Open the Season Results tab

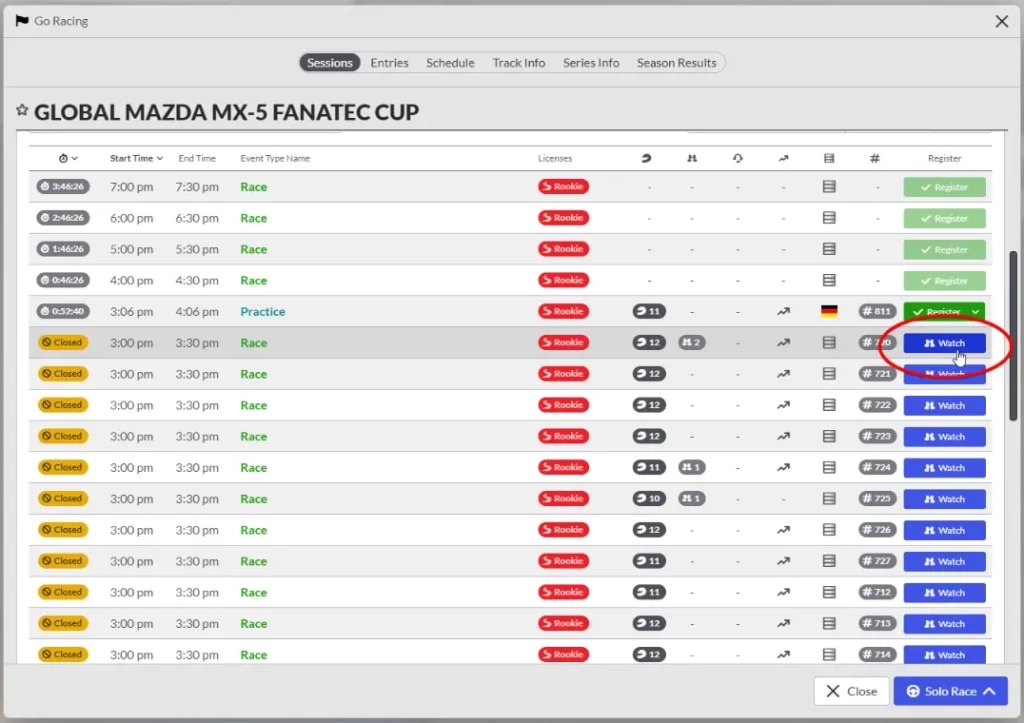pos(677,63)
